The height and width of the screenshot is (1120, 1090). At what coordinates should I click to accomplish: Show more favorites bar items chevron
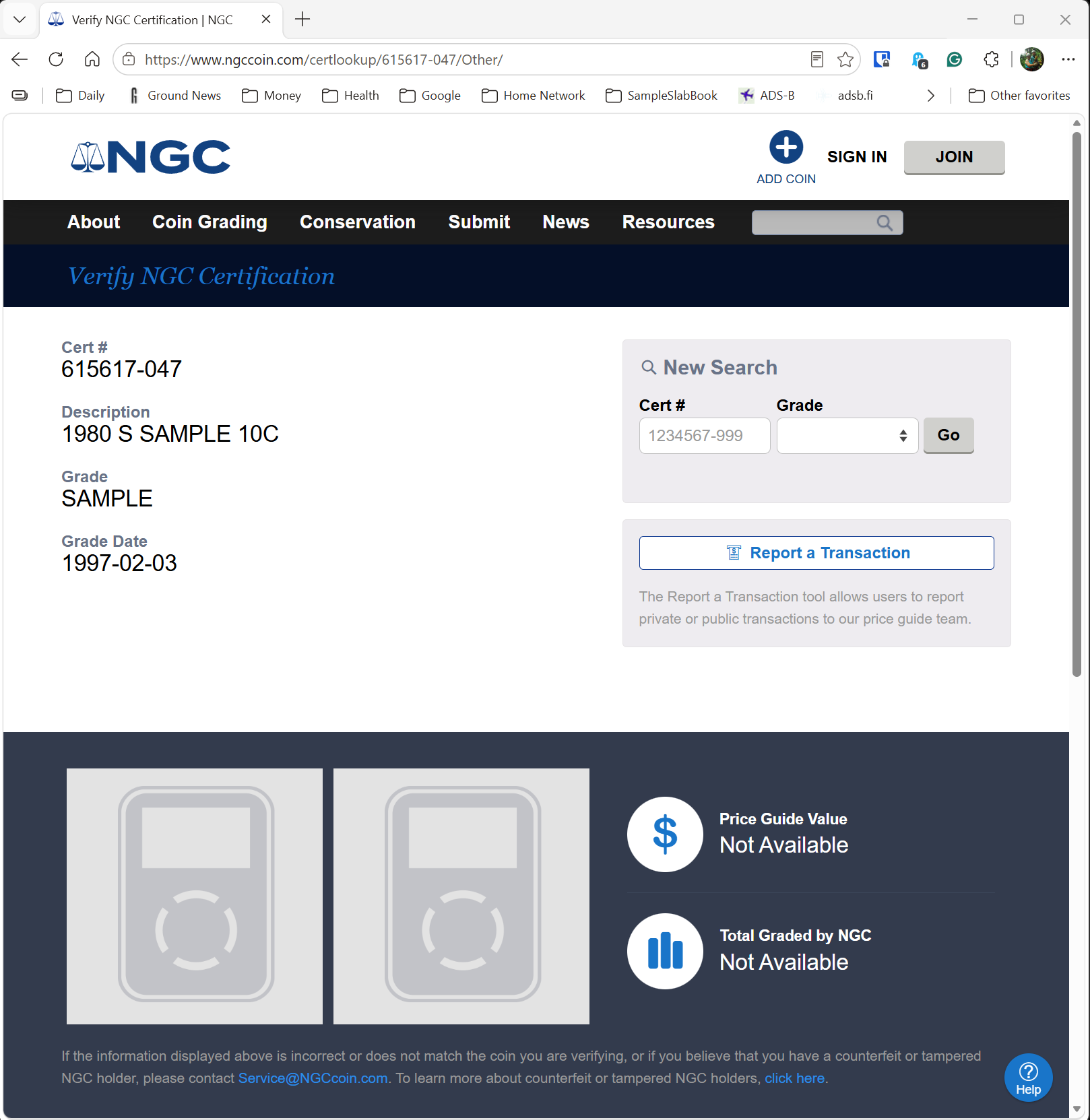(931, 96)
